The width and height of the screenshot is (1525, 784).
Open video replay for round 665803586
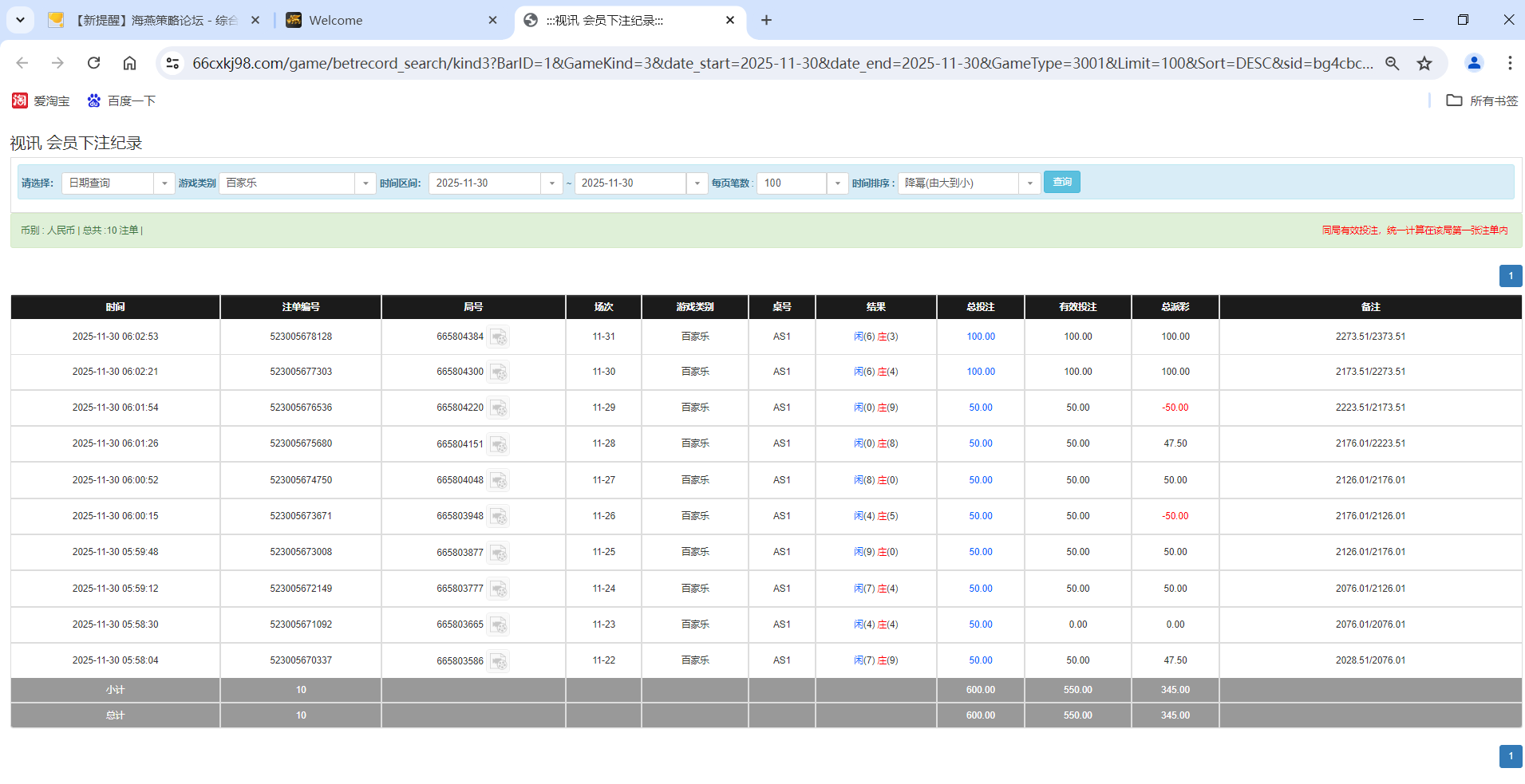(499, 660)
